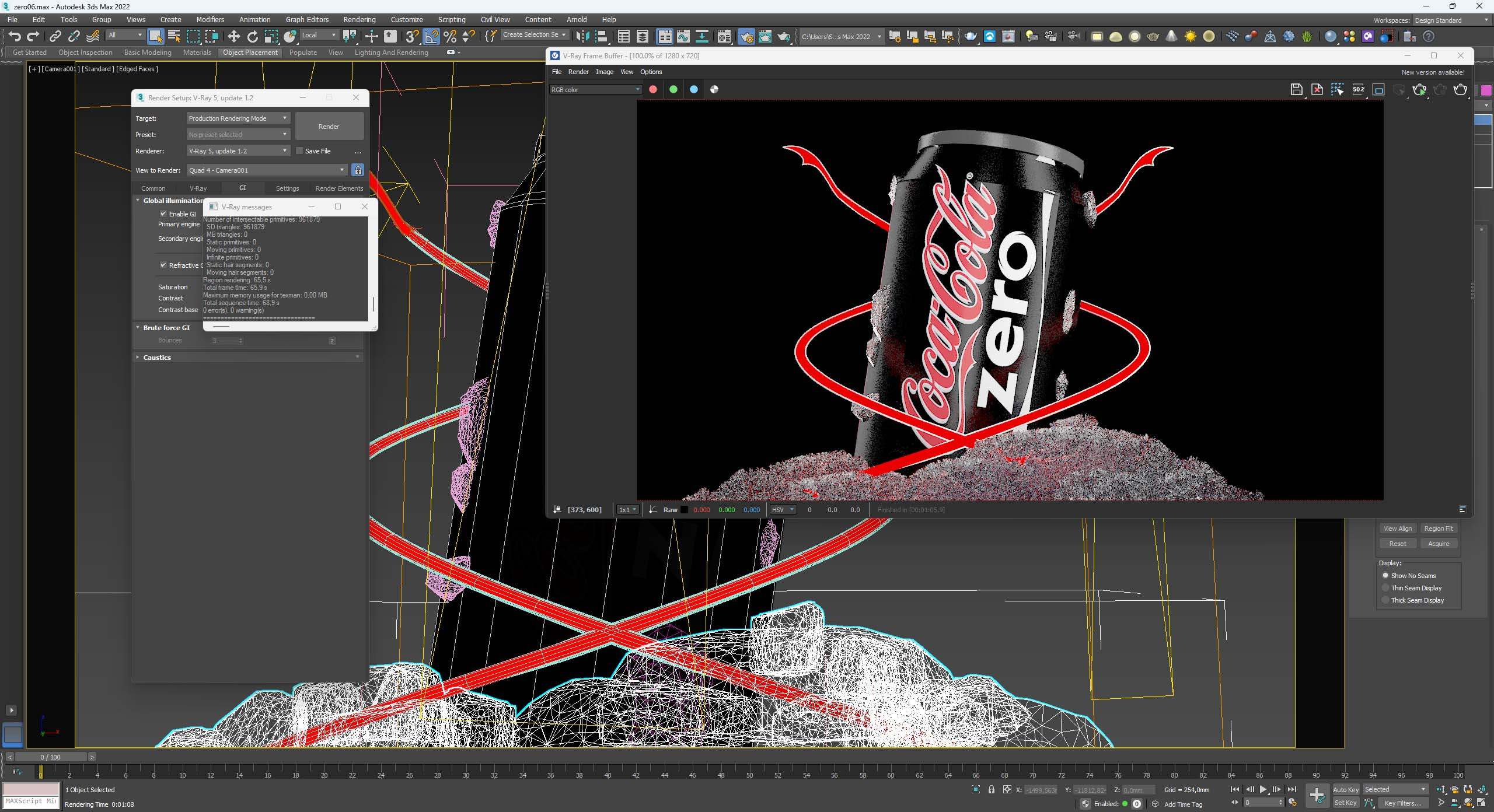Open RGB color channel dropdown

pyautogui.click(x=596, y=89)
